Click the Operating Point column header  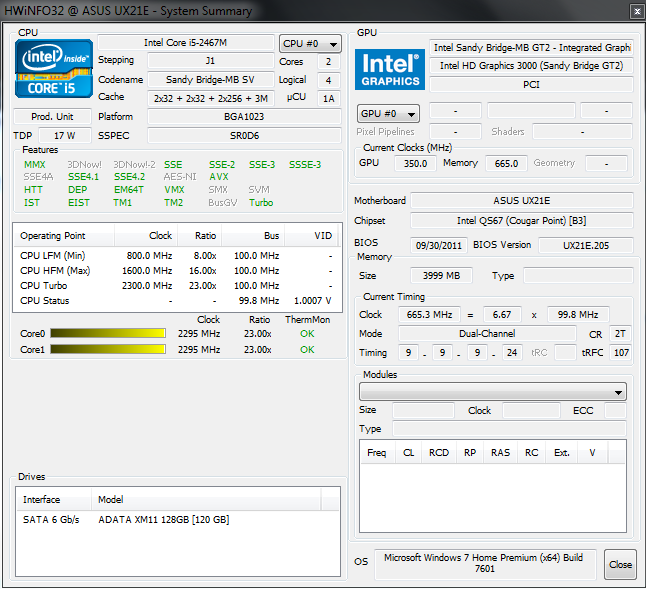pyautogui.click(x=64, y=236)
